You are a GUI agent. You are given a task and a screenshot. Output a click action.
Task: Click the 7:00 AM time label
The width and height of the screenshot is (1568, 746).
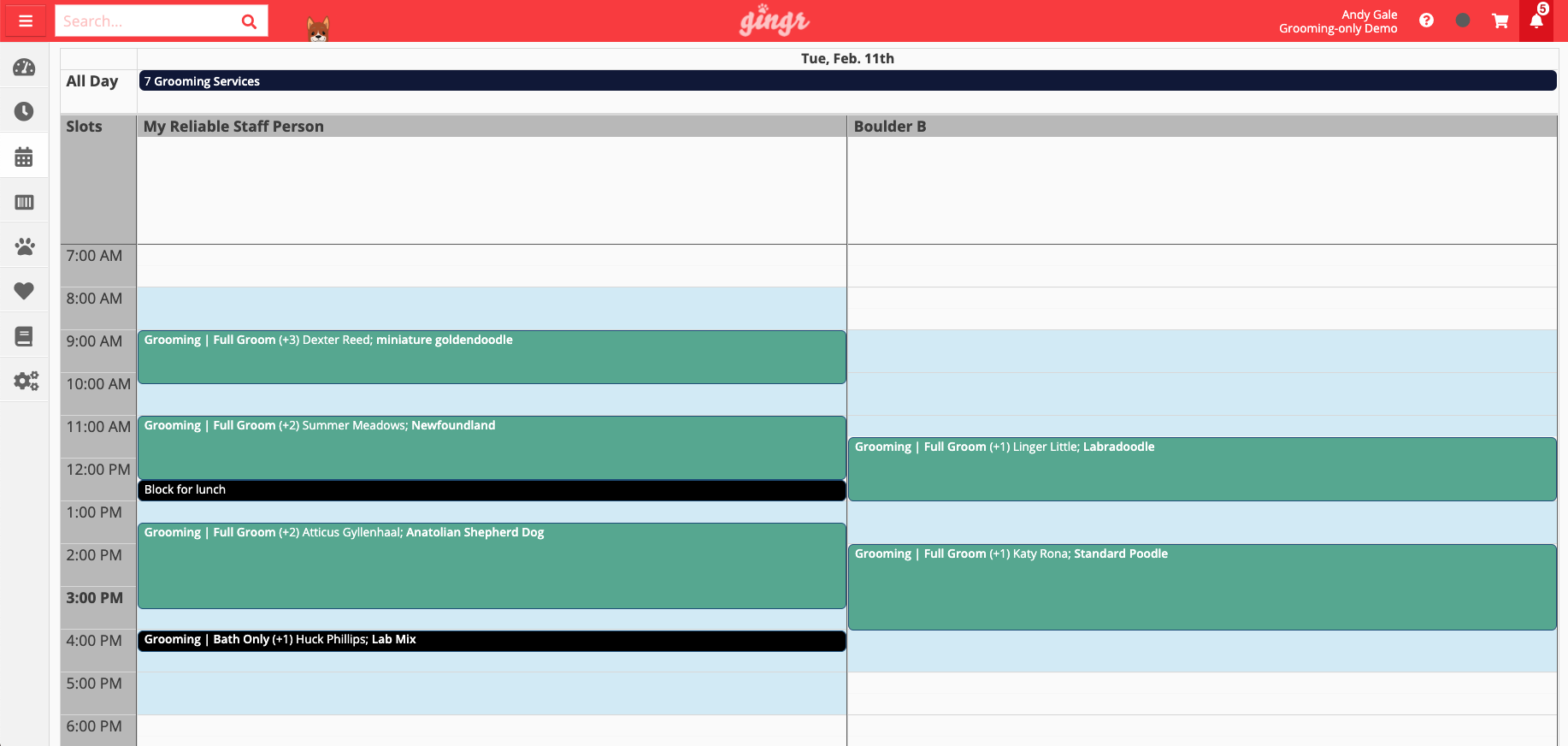click(94, 256)
